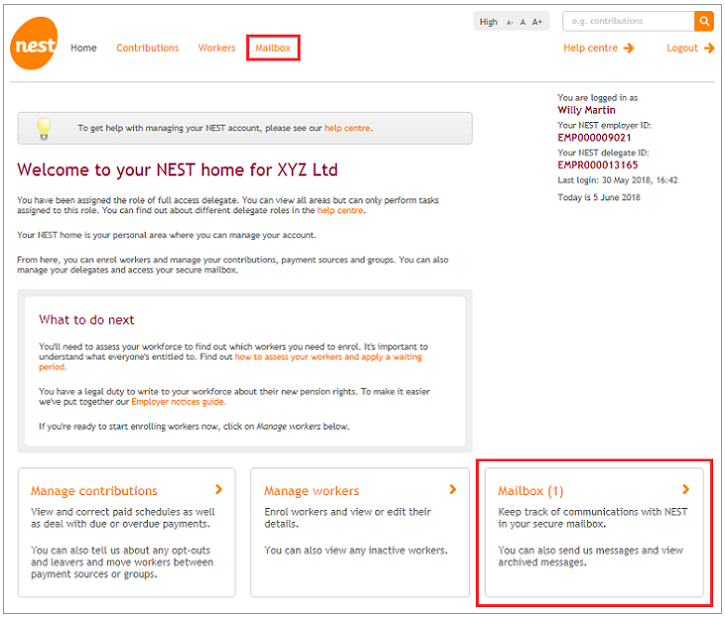Click 'Enrol workers and view or edit' text
This screenshot has height=617, width=725.
pos(348,512)
